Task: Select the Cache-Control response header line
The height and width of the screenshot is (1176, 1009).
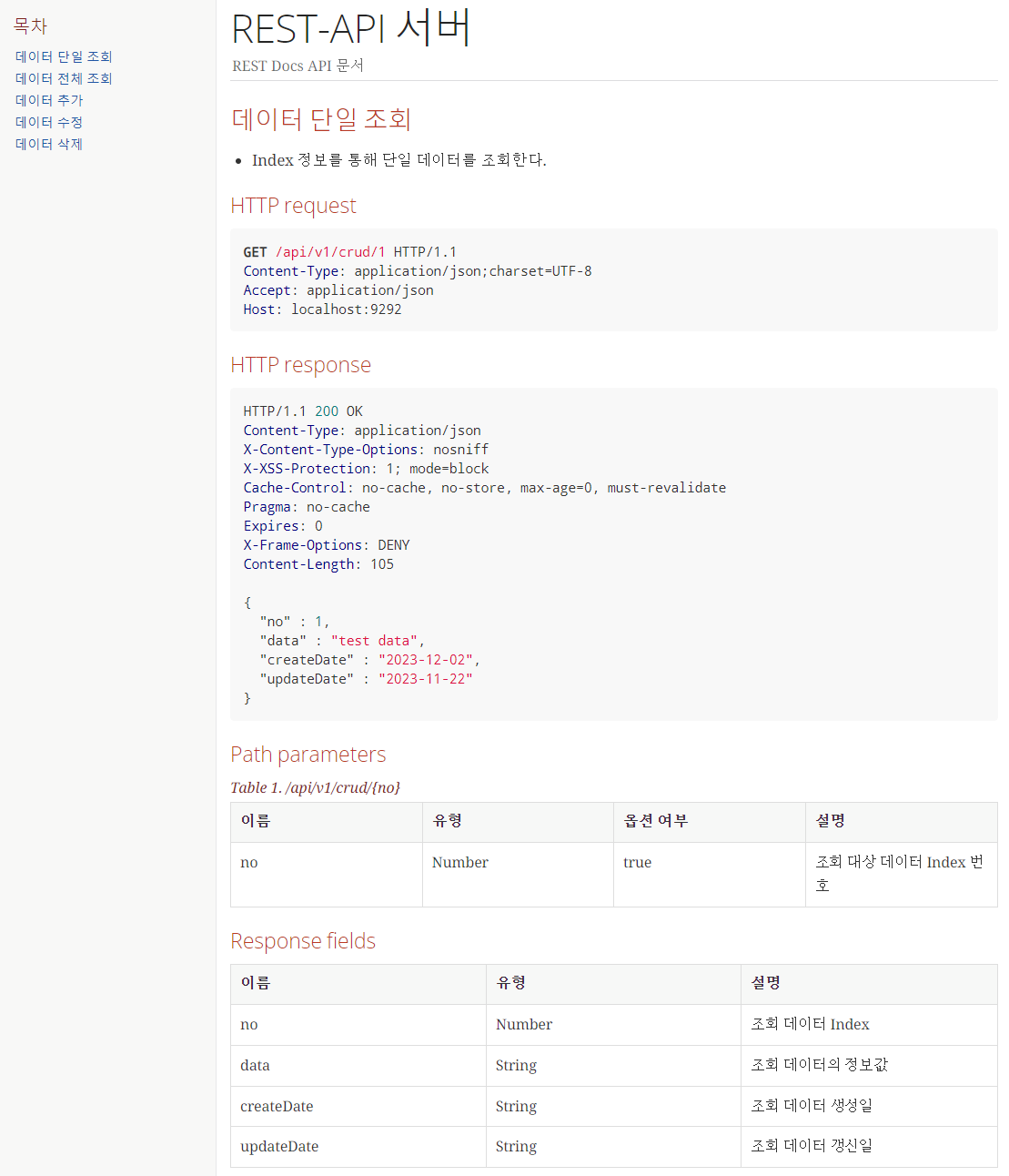Action: (x=485, y=488)
